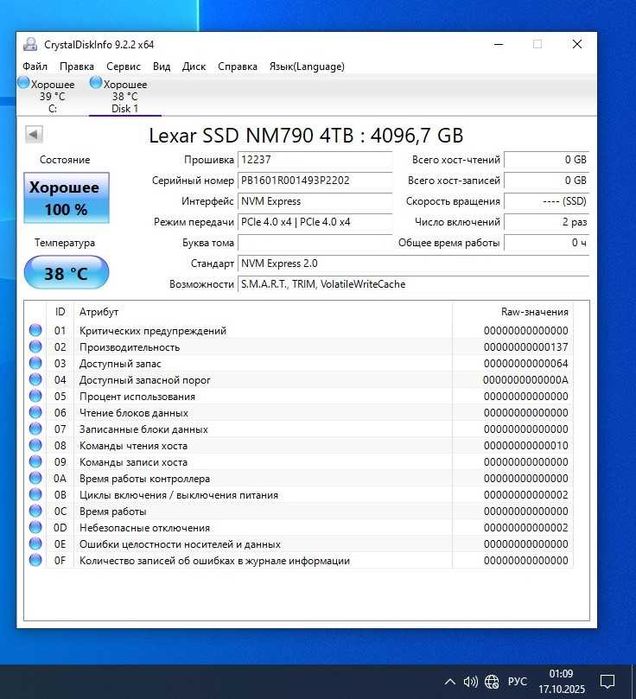
Task: Click raw value 0000000000064
Action: (x=526, y=363)
